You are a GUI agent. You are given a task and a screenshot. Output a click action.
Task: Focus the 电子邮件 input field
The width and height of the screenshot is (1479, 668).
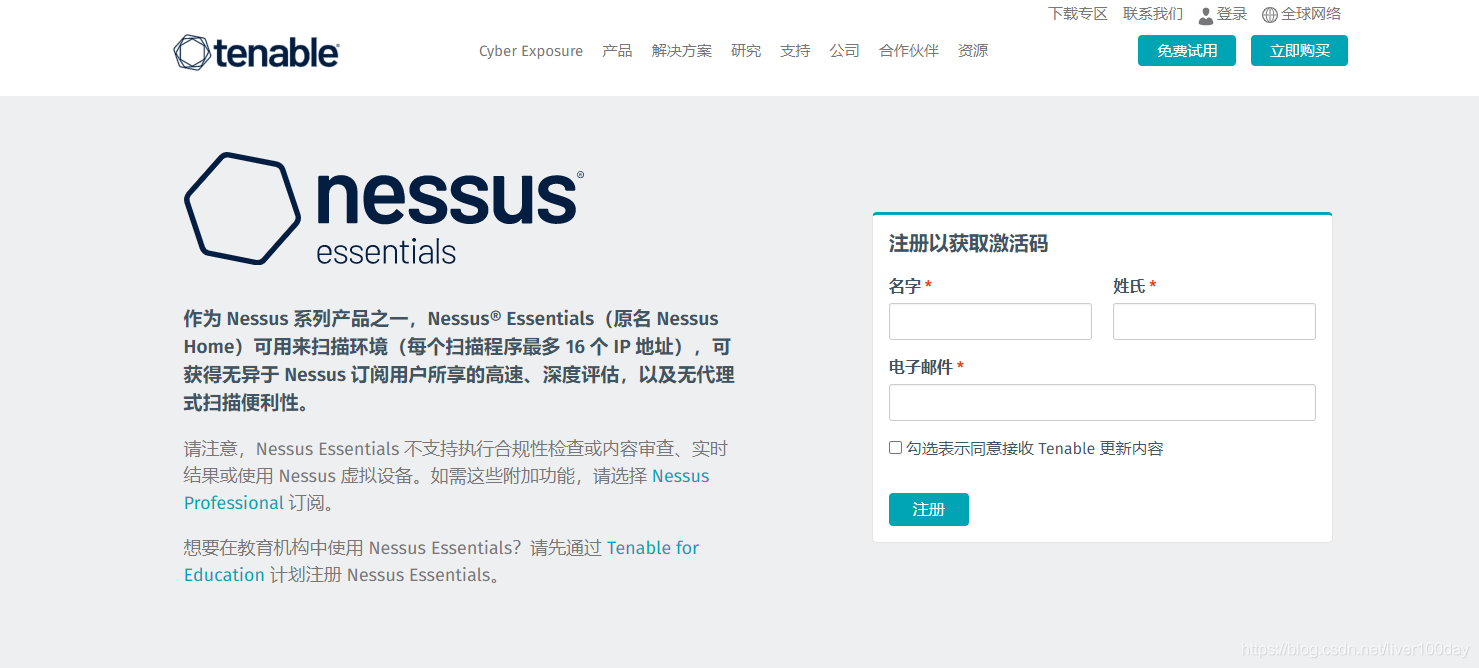click(x=1102, y=403)
